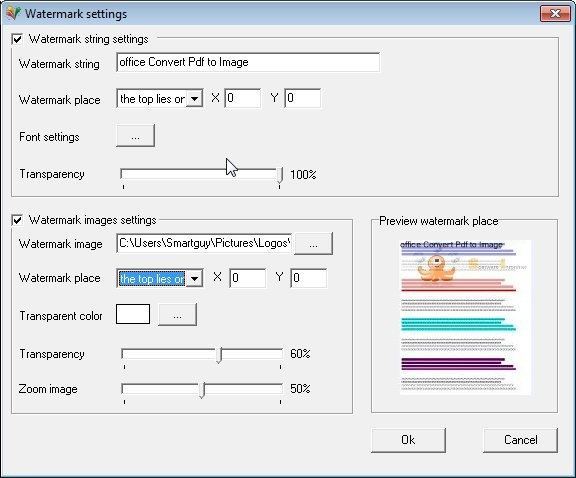Click the application icon in the title bar

[13, 14]
